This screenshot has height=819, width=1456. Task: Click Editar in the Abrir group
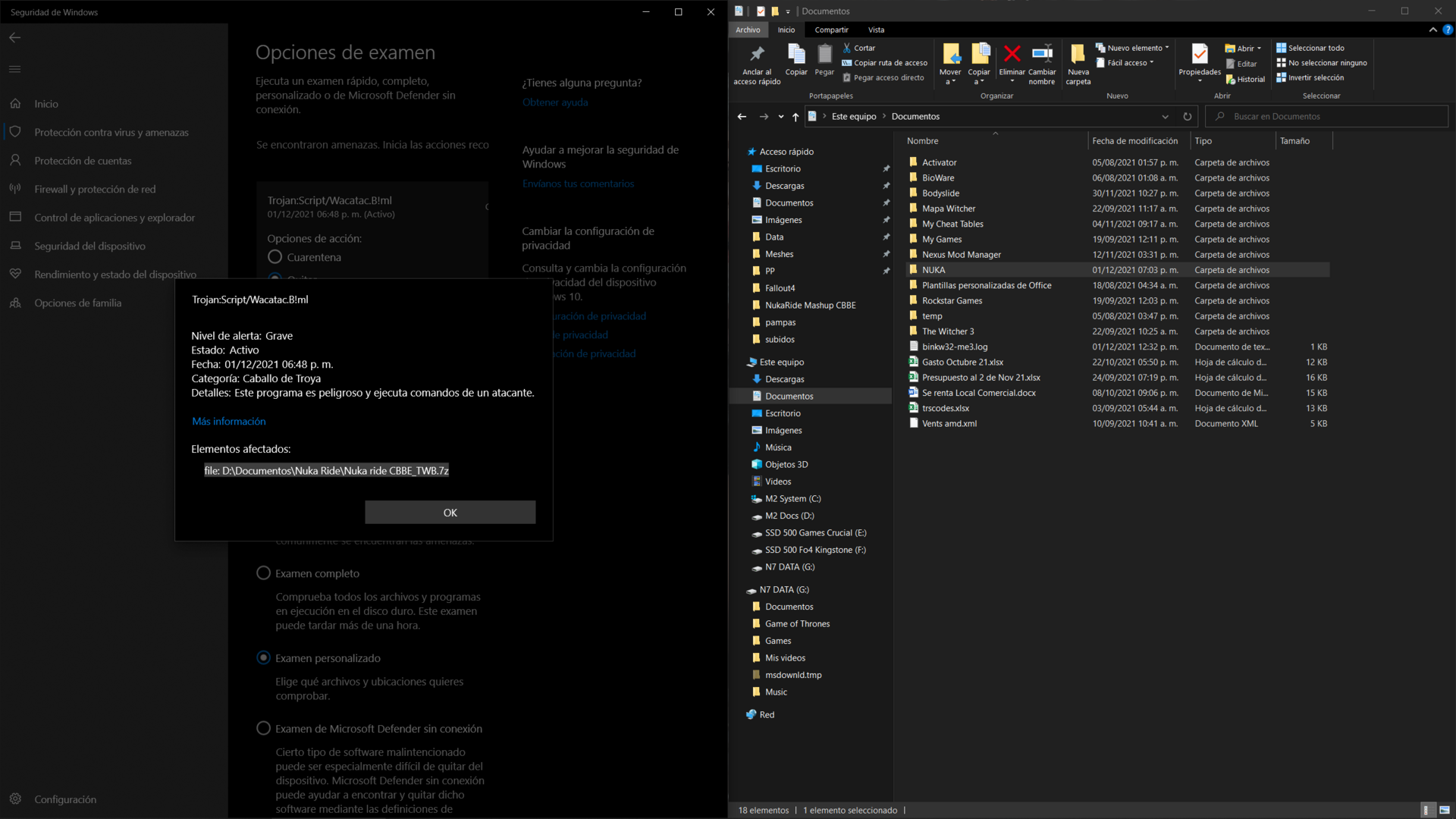pos(1241,64)
